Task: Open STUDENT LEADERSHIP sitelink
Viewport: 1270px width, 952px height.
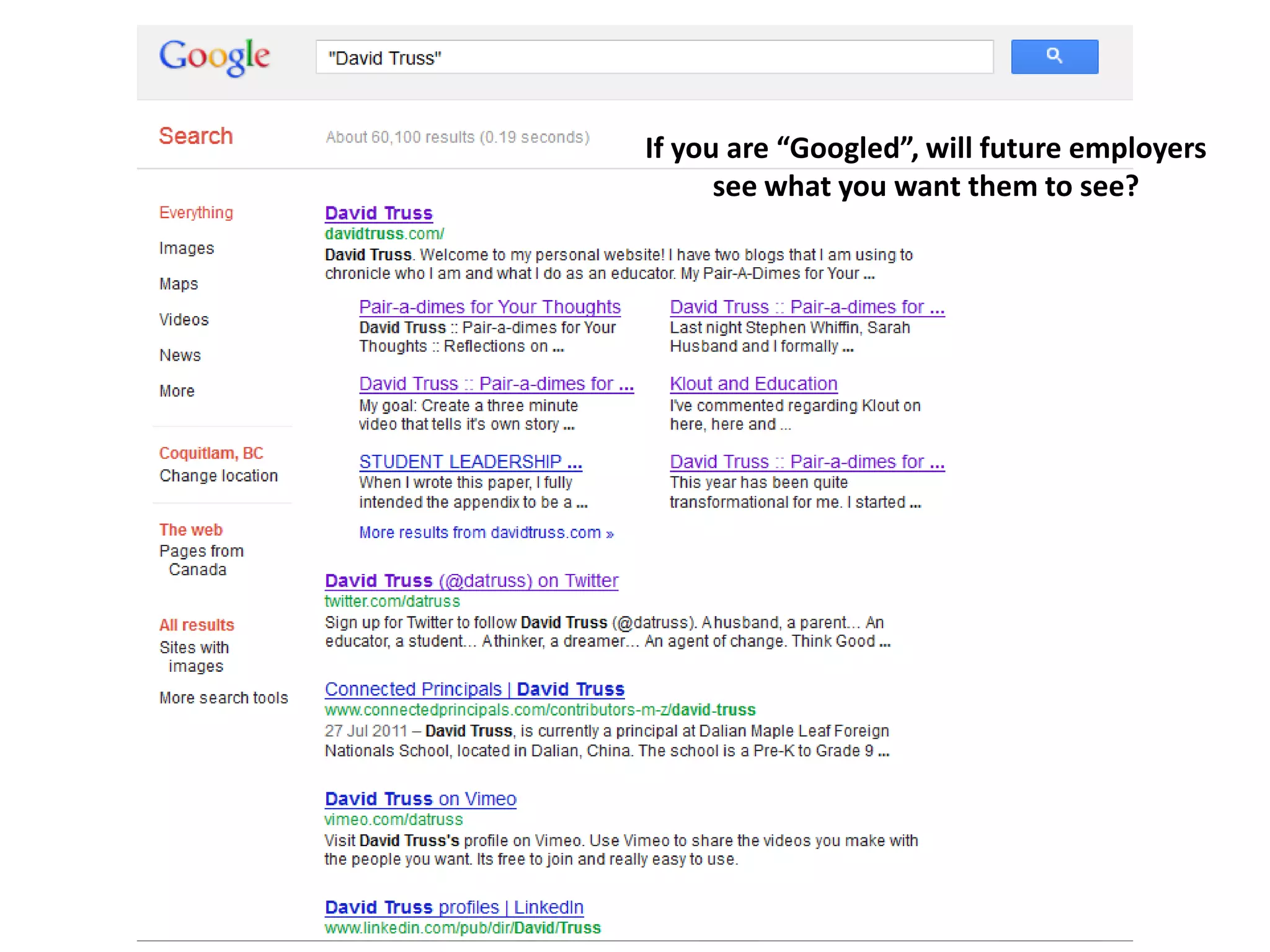Action: pos(471,462)
